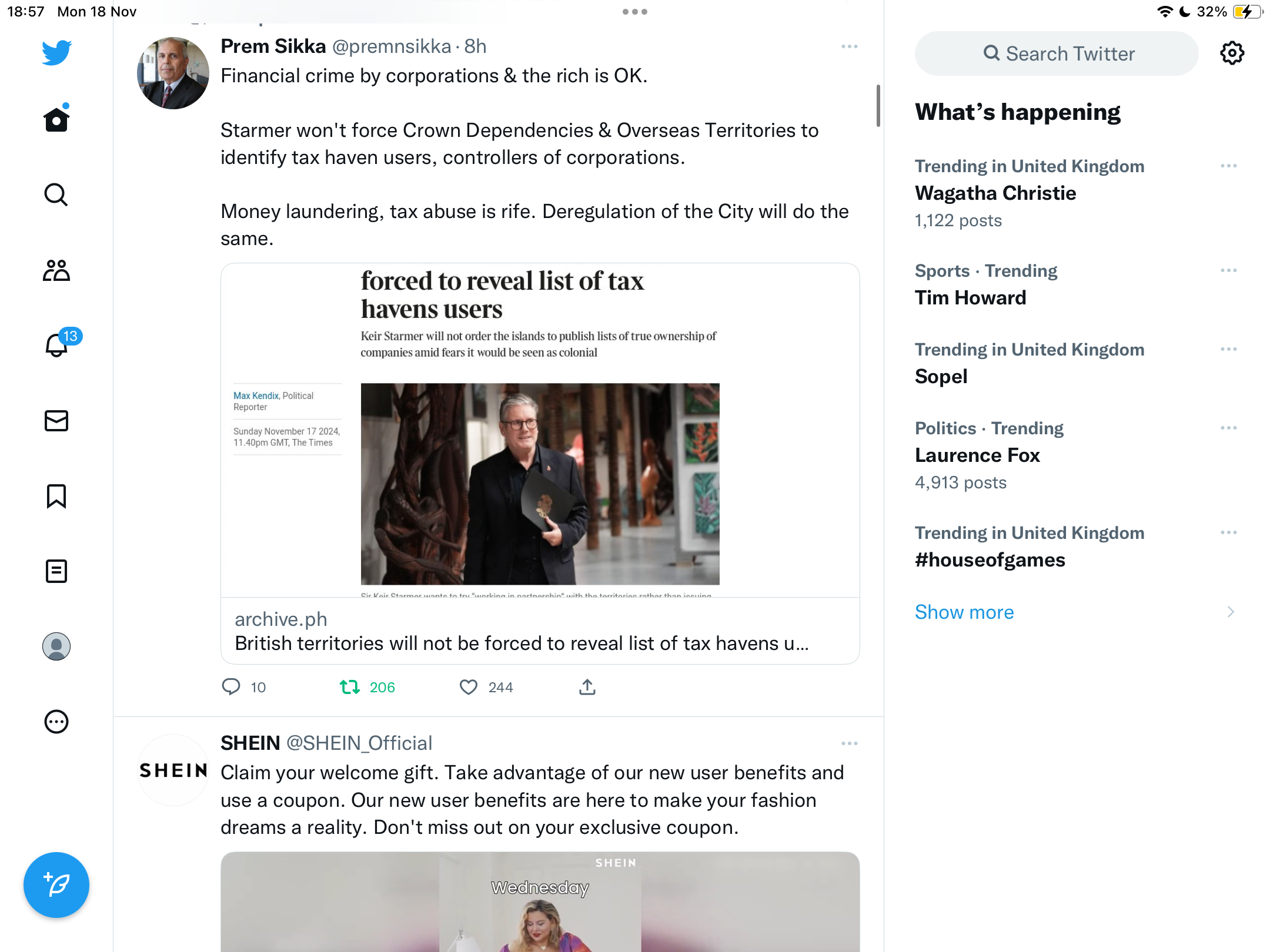Click the Search Twitter input field

pyautogui.click(x=1057, y=53)
